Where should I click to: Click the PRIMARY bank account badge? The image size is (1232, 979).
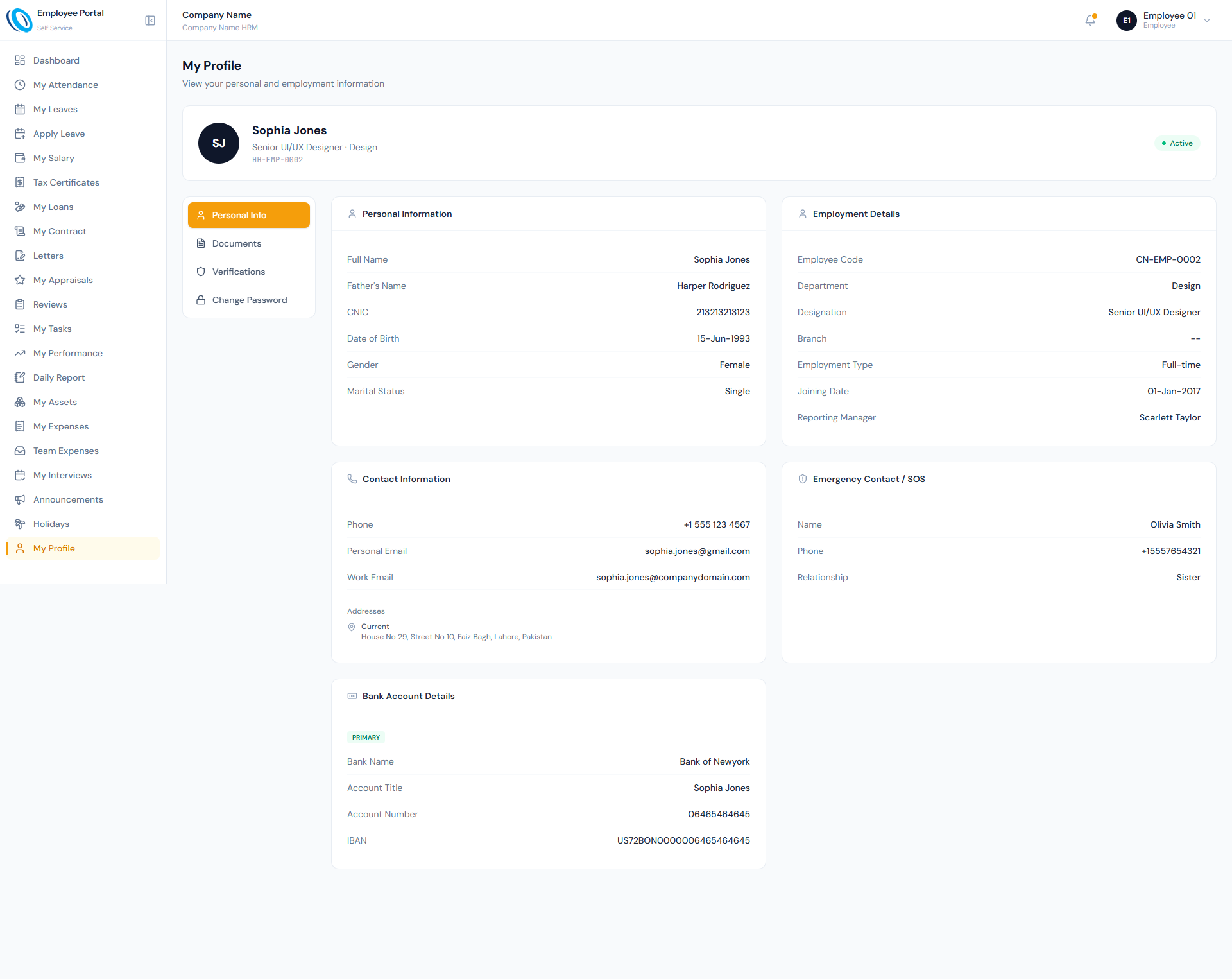[366, 737]
